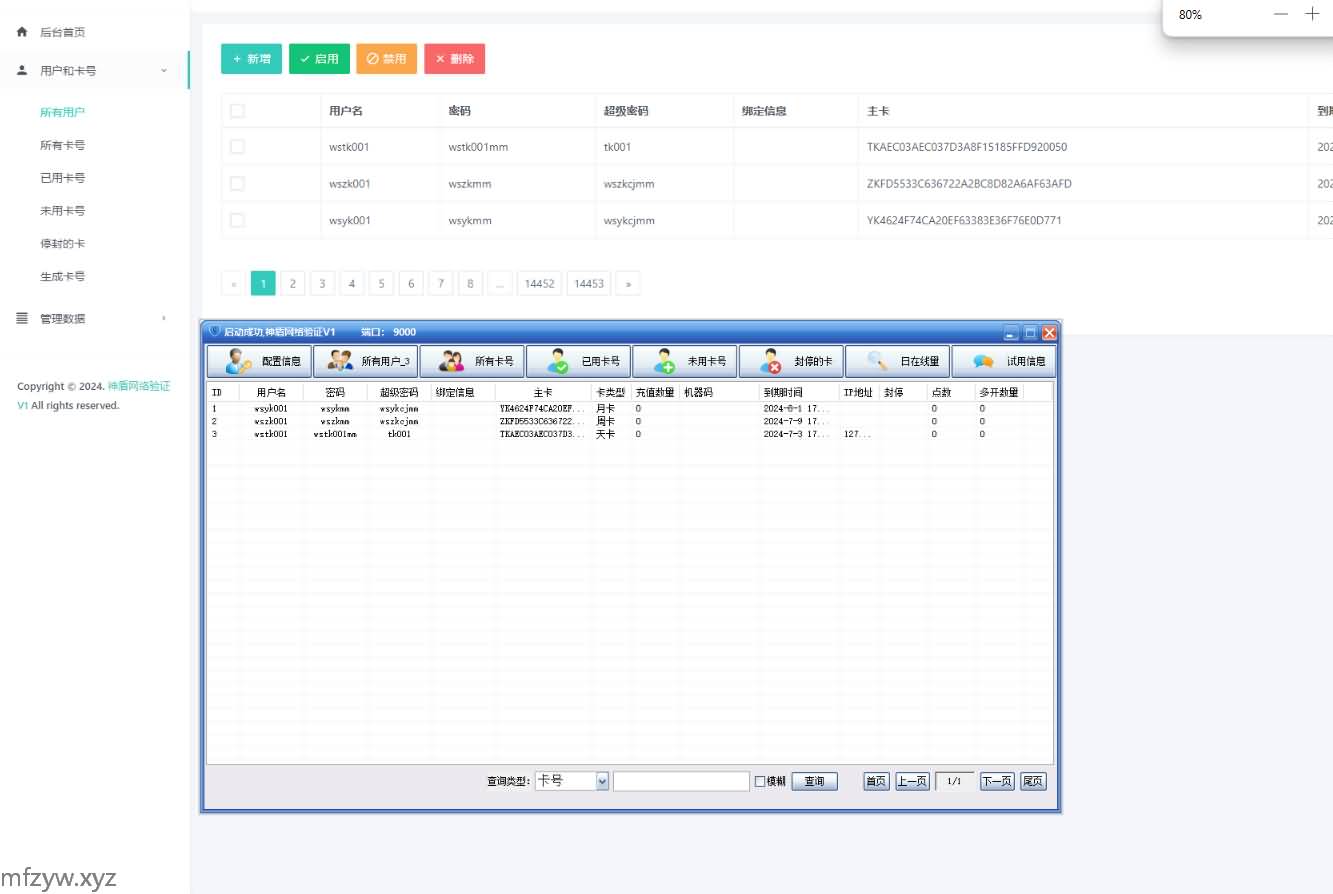
Task: Tick the select-all checkbox in table header
Action: [x=237, y=111]
